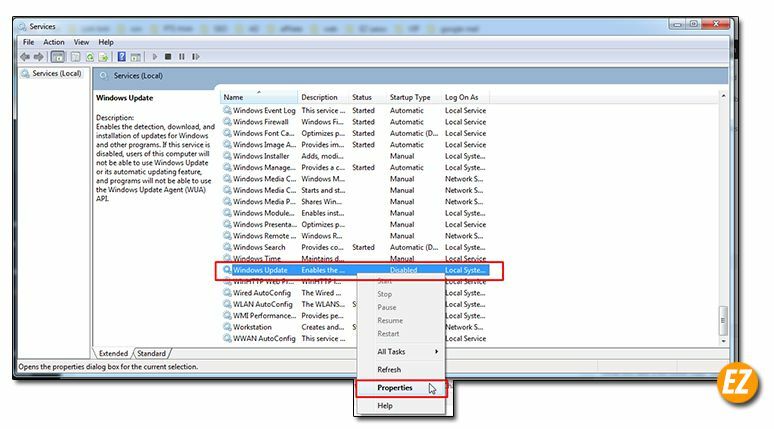Sort by the Name column header
This screenshot has width=774, height=429.
click(259, 97)
